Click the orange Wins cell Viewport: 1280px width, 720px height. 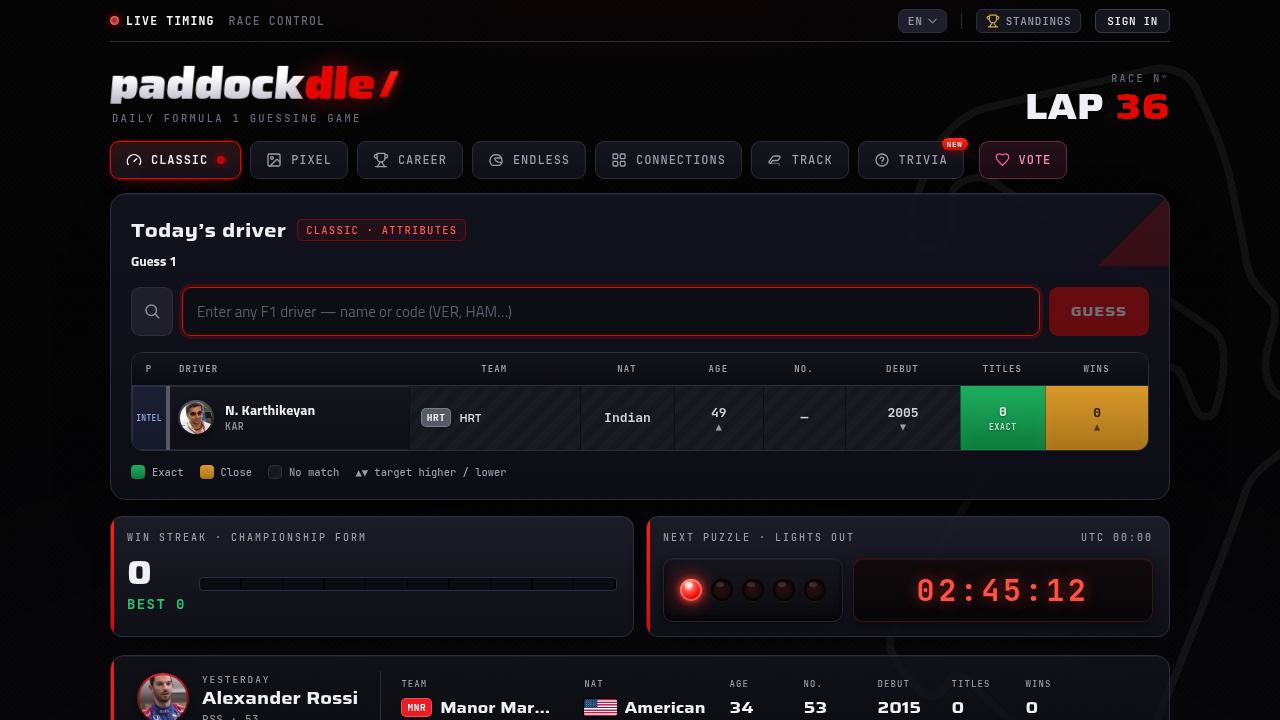(x=1097, y=418)
